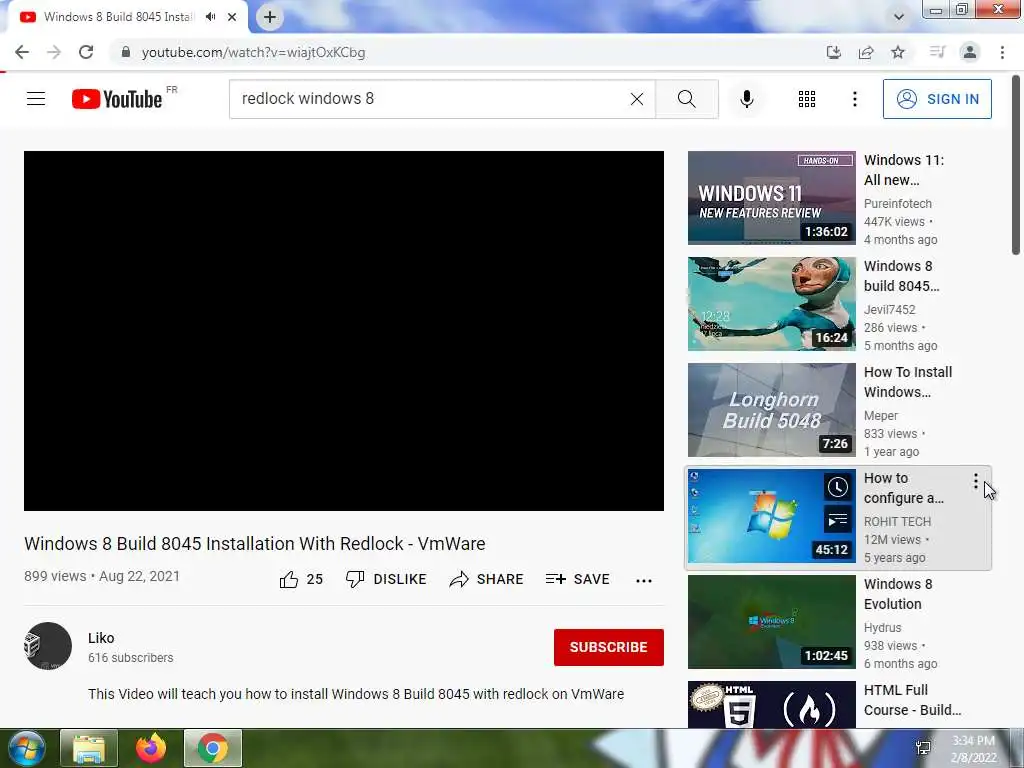This screenshot has height=768, width=1024.
Task: Click the Meper channel name
Action: tap(881, 415)
